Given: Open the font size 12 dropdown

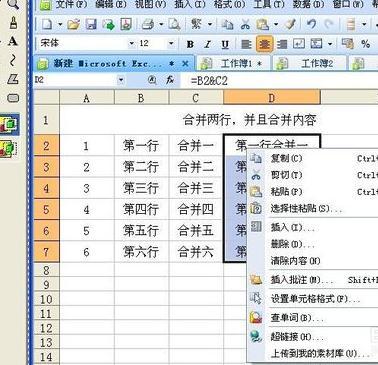Looking at the screenshot, I should coord(171,43).
